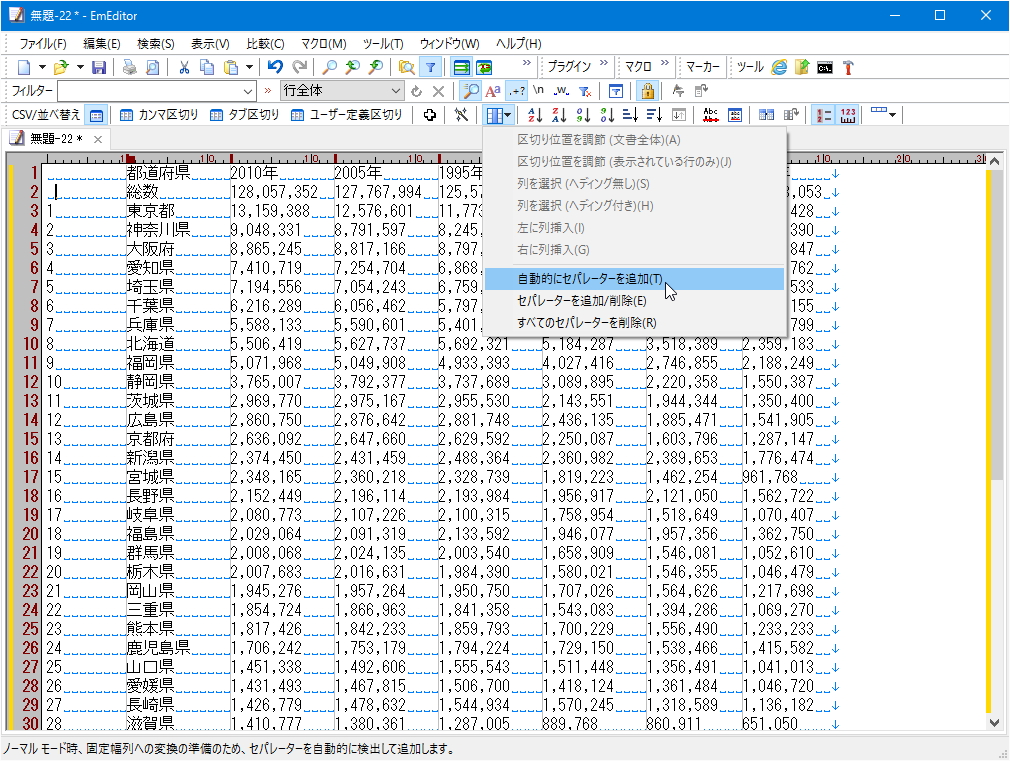Toggle the match case Aa filter option

494,90
